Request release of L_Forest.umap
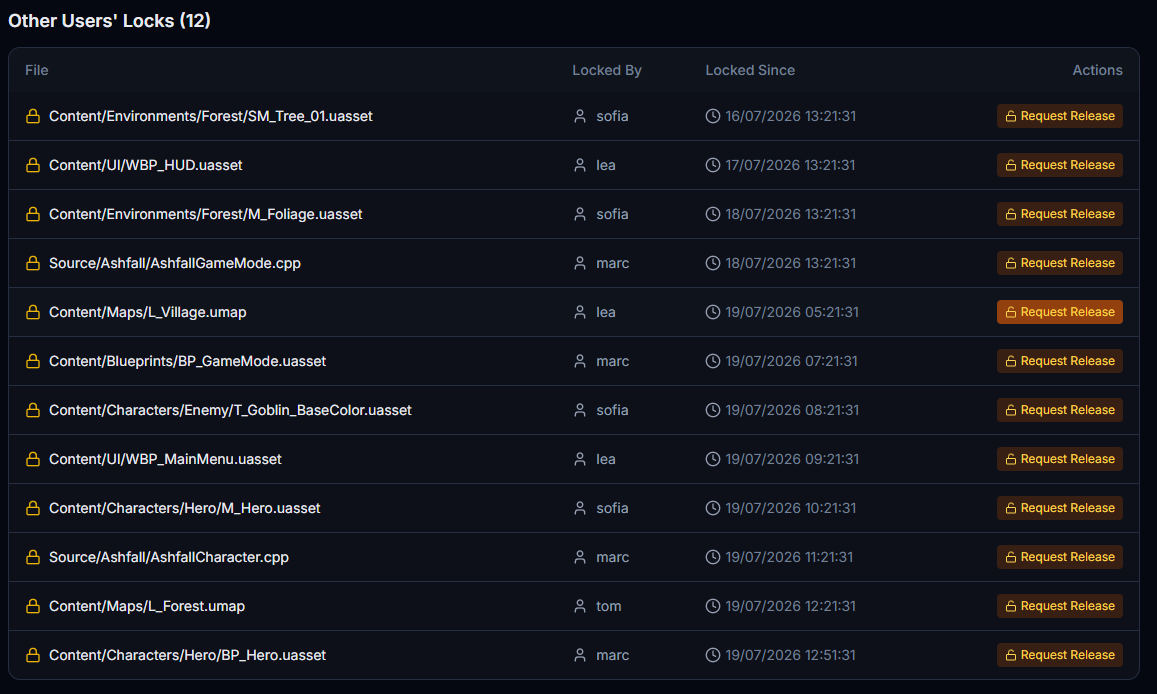The height and width of the screenshot is (694, 1157). (x=1060, y=606)
